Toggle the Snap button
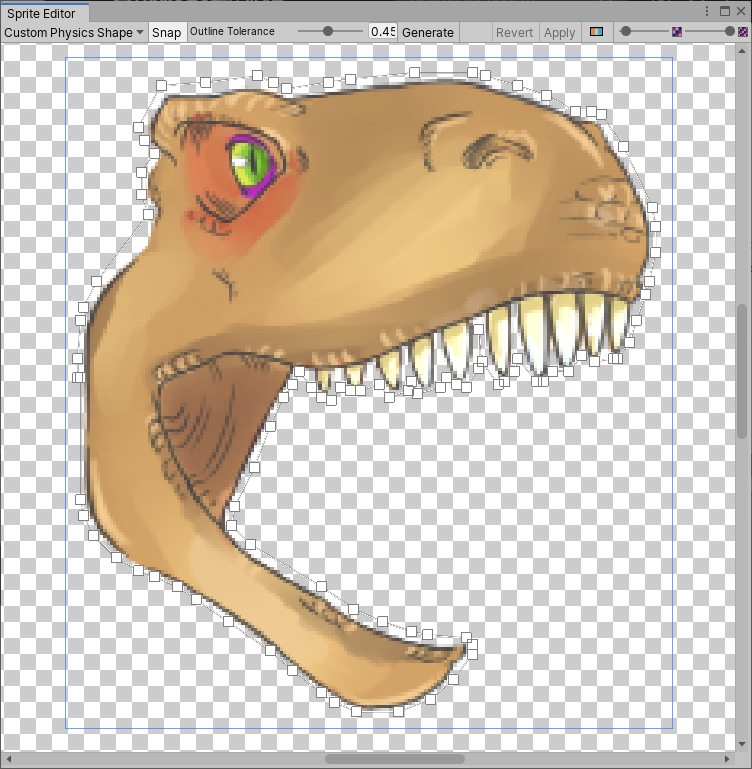Viewport: 752px width, 769px height. point(167,32)
